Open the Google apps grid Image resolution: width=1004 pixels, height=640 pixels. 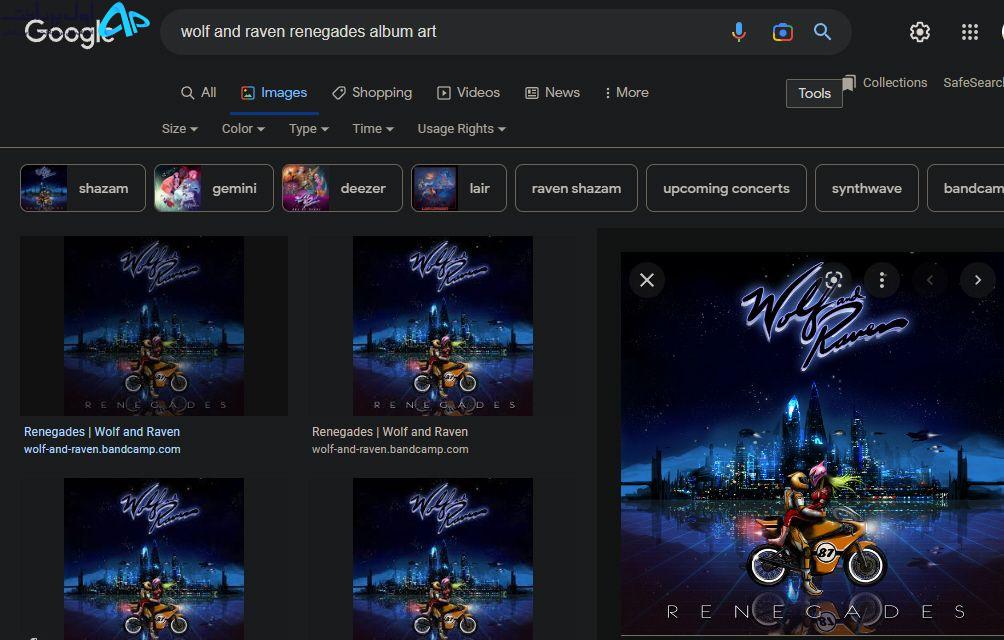click(x=969, y=32)
